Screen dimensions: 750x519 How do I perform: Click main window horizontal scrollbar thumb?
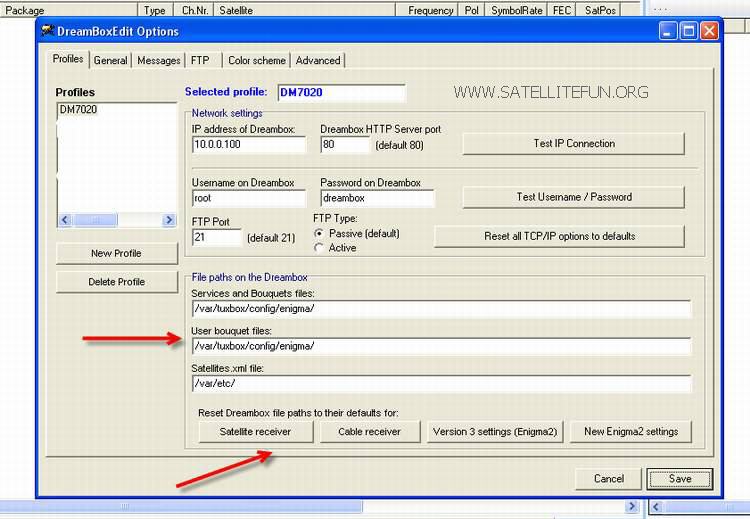tap(181, 506)
